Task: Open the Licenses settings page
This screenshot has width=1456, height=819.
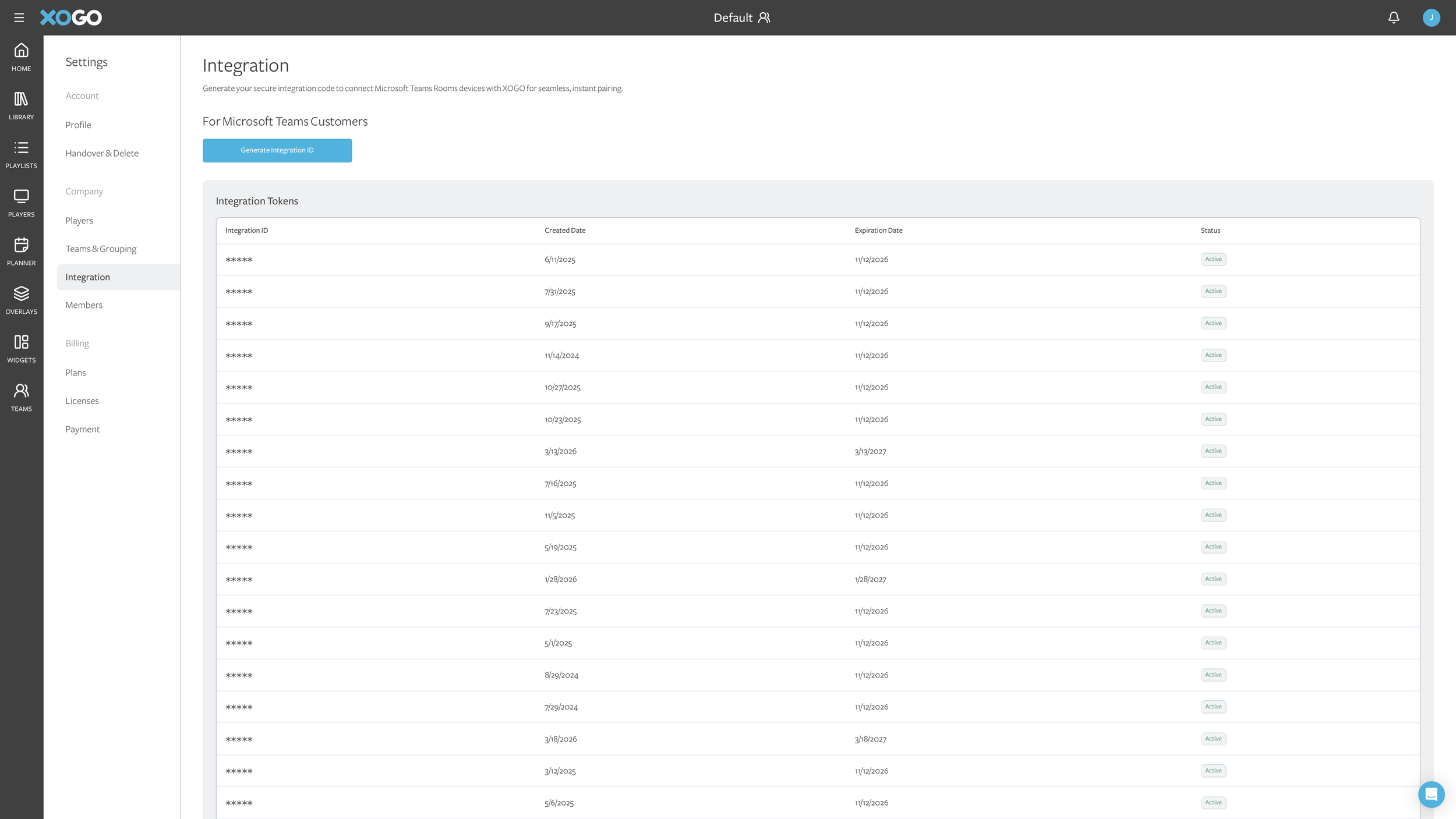Action: (x=82, y=400)
